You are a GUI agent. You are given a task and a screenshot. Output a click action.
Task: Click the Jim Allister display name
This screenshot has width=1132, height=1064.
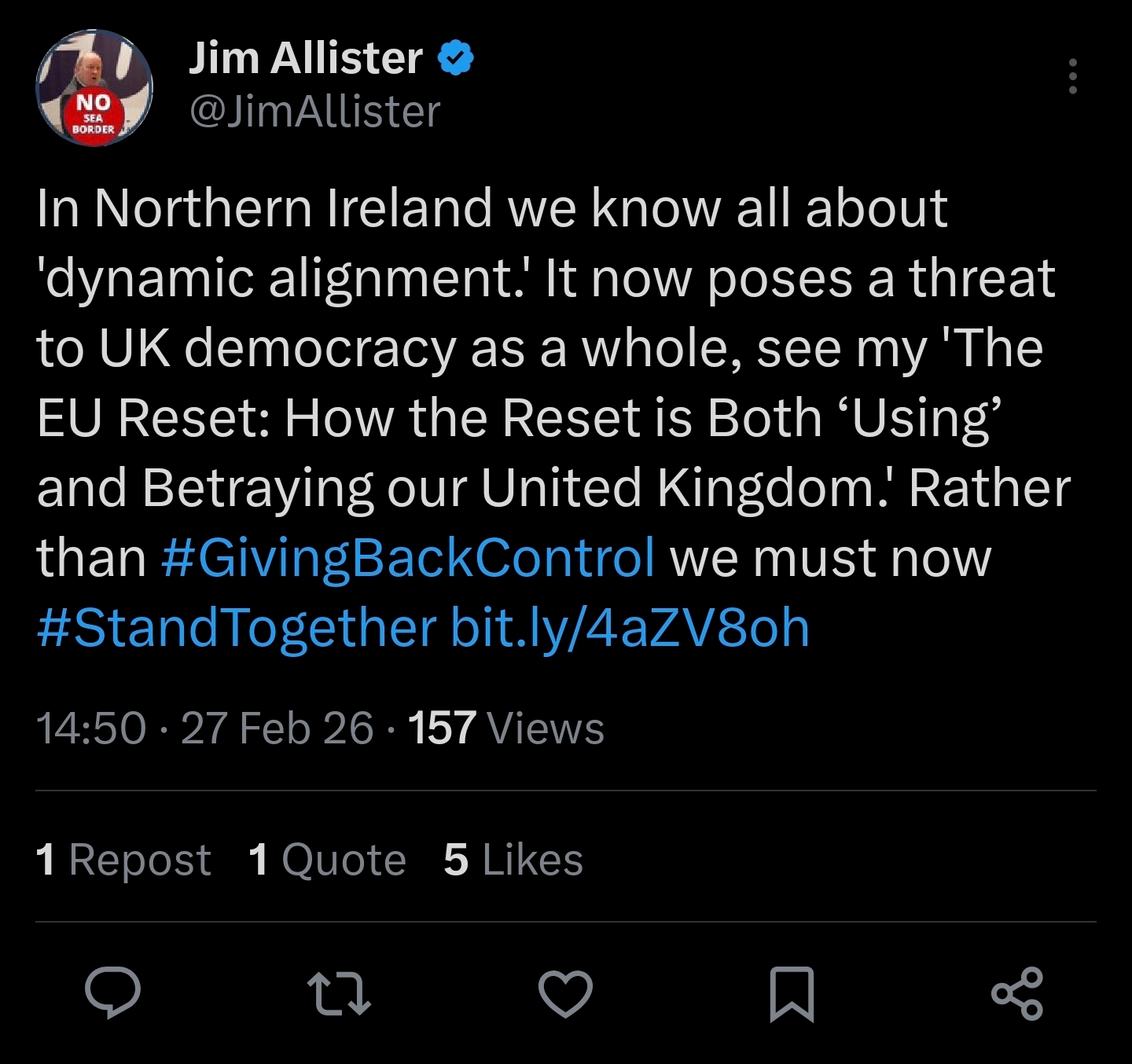tap(305, 58)
